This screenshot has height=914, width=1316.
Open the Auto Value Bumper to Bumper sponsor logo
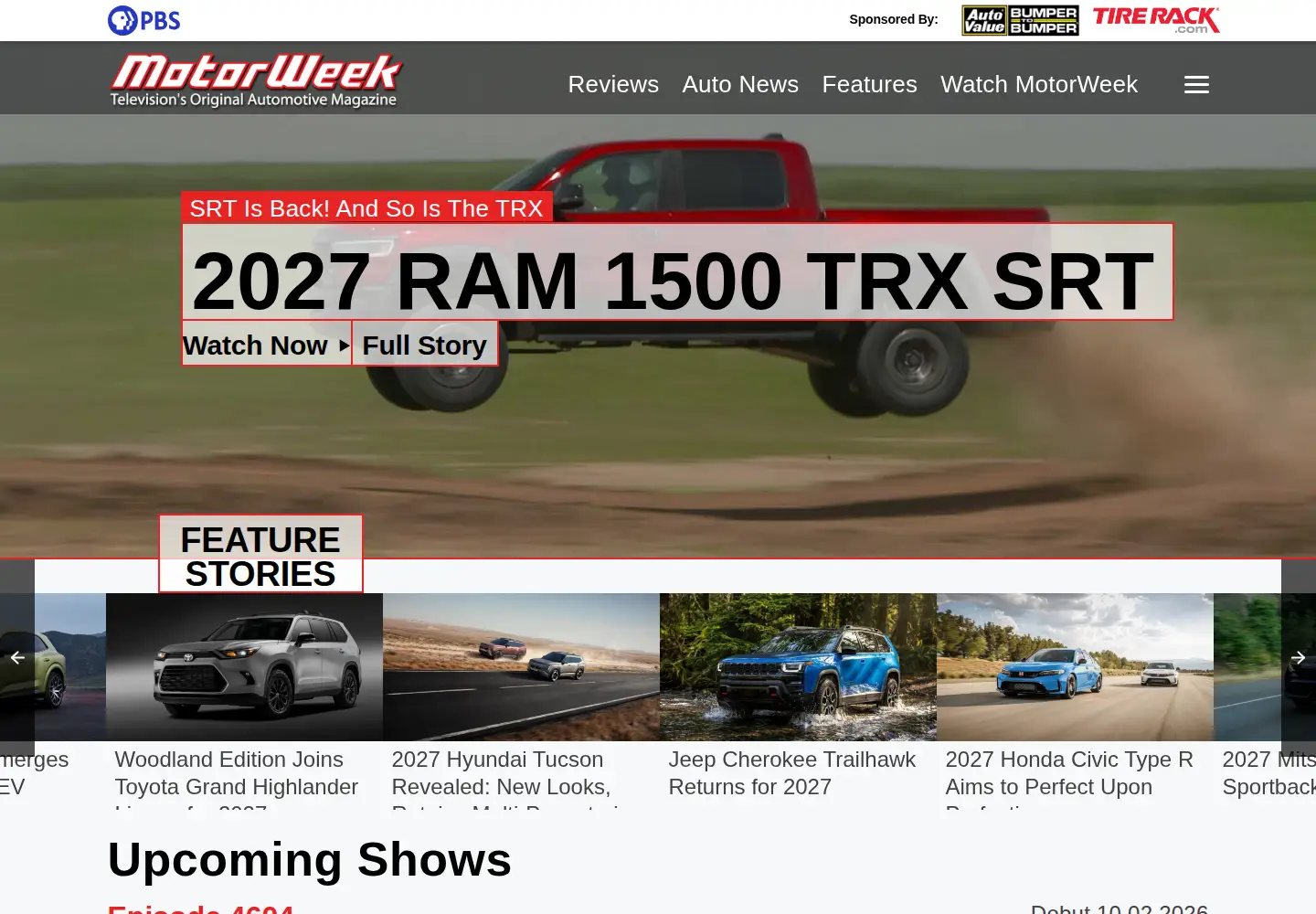1020,20
